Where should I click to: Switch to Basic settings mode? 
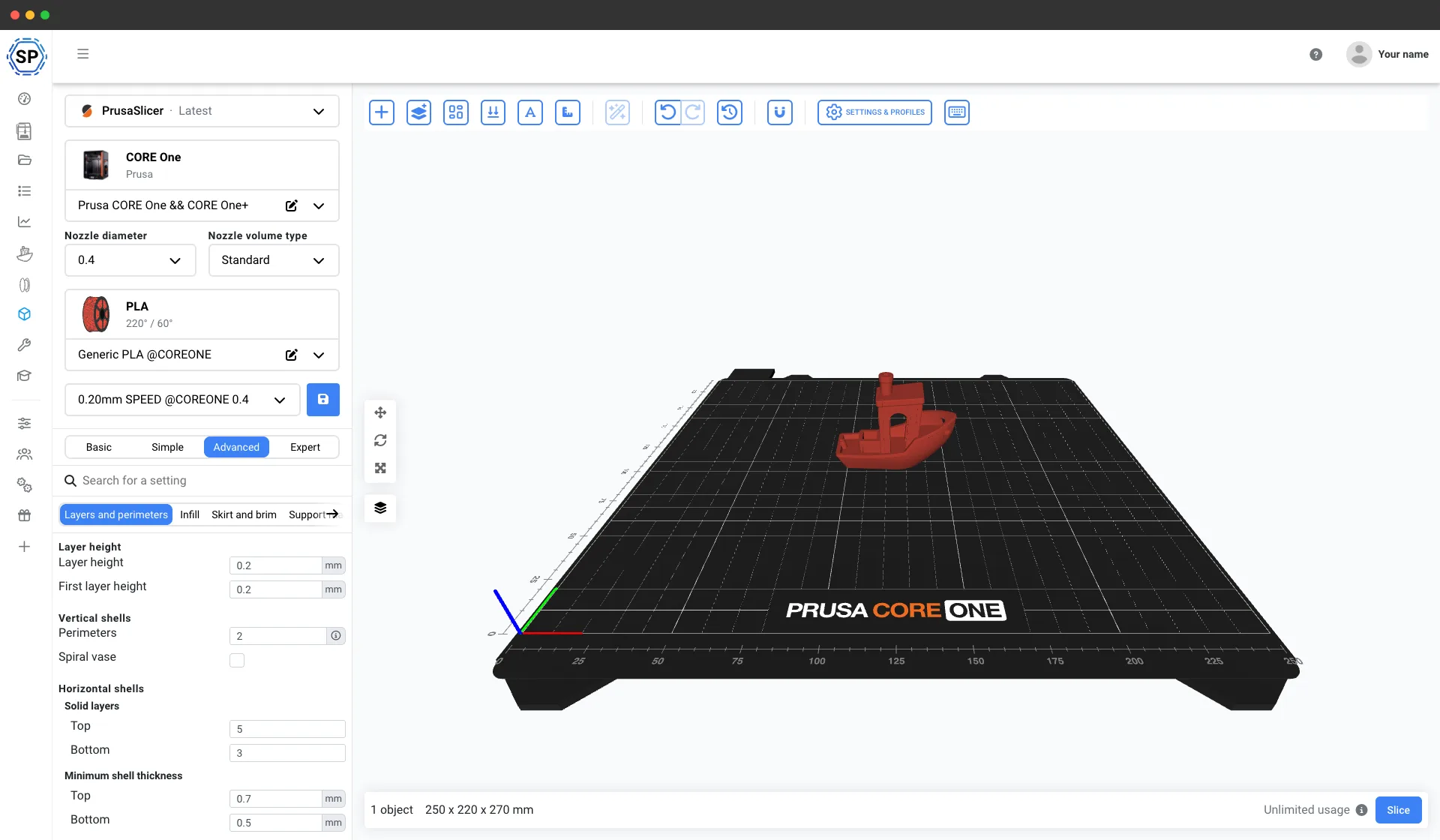pyautogui.click(x=98, y=447)
